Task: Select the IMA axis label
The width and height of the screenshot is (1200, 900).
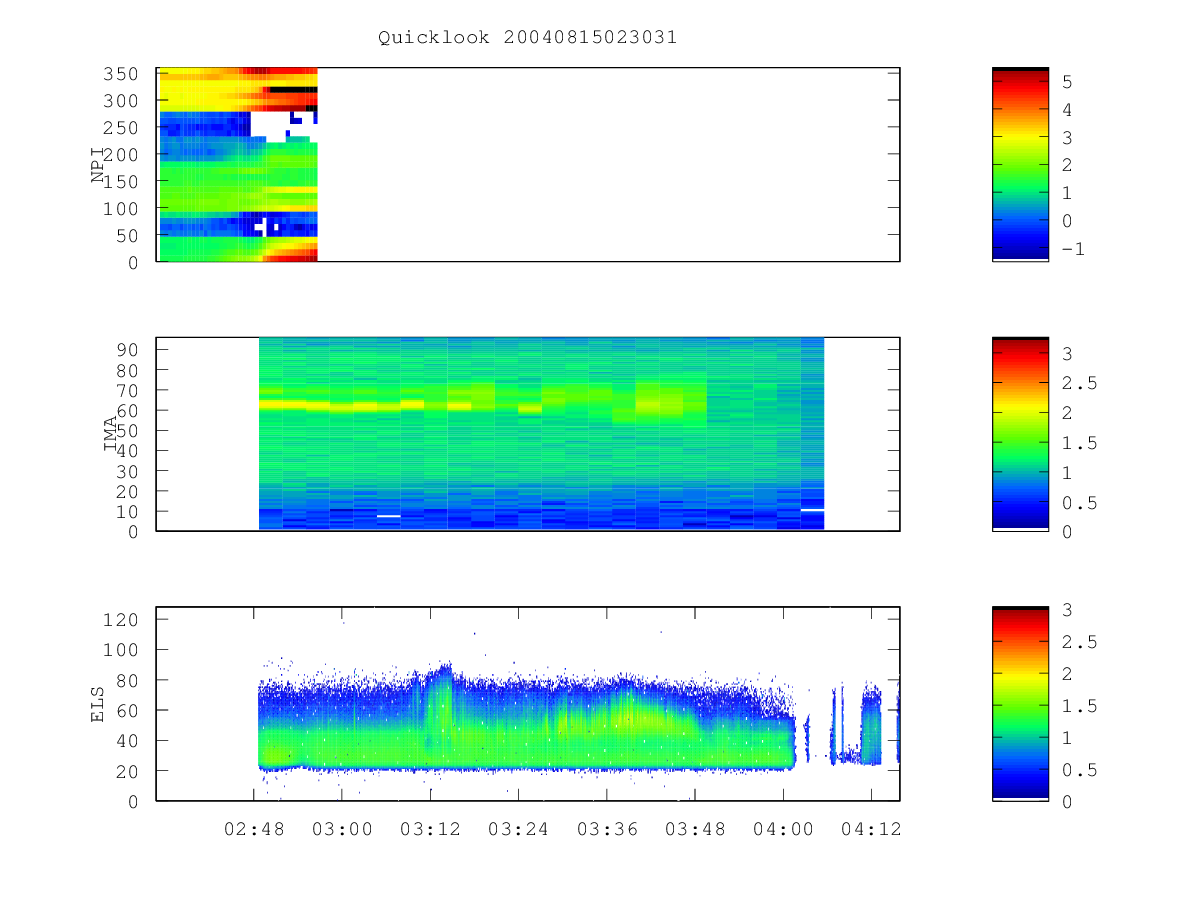Action: pos(112,434)
